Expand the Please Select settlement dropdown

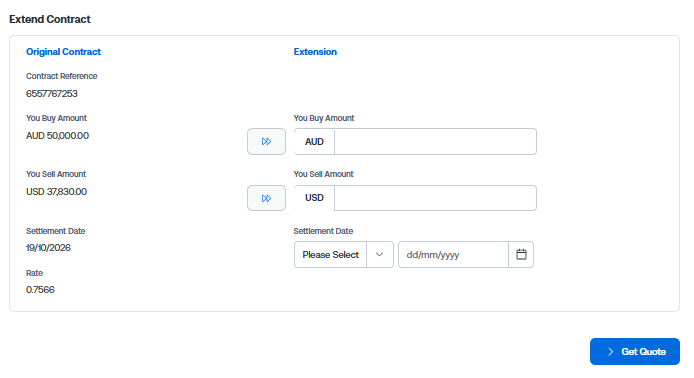343,255
